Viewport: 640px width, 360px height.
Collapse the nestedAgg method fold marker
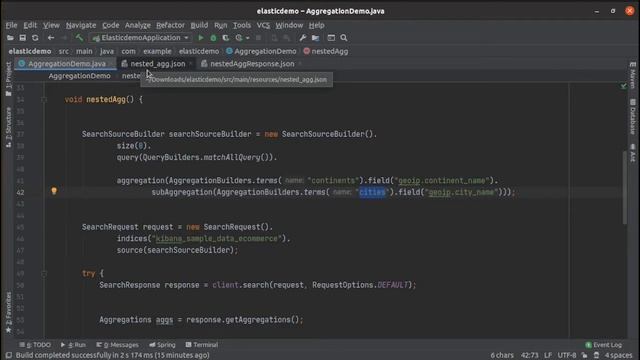pos(44,100)
